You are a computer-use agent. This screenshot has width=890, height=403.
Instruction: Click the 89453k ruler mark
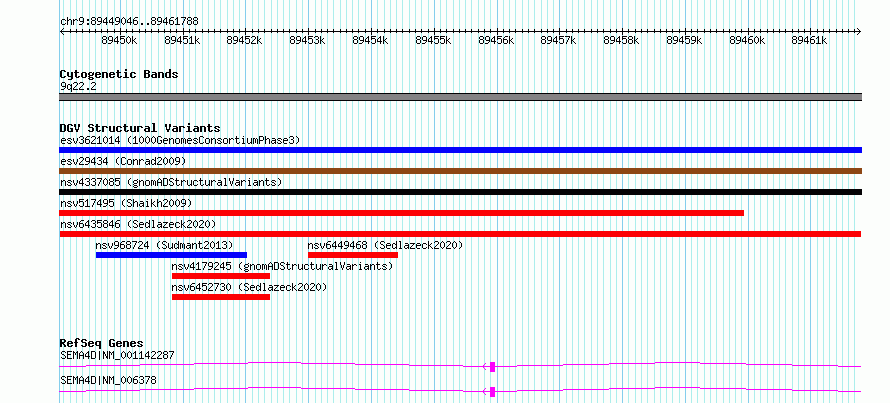click(308, 40)
